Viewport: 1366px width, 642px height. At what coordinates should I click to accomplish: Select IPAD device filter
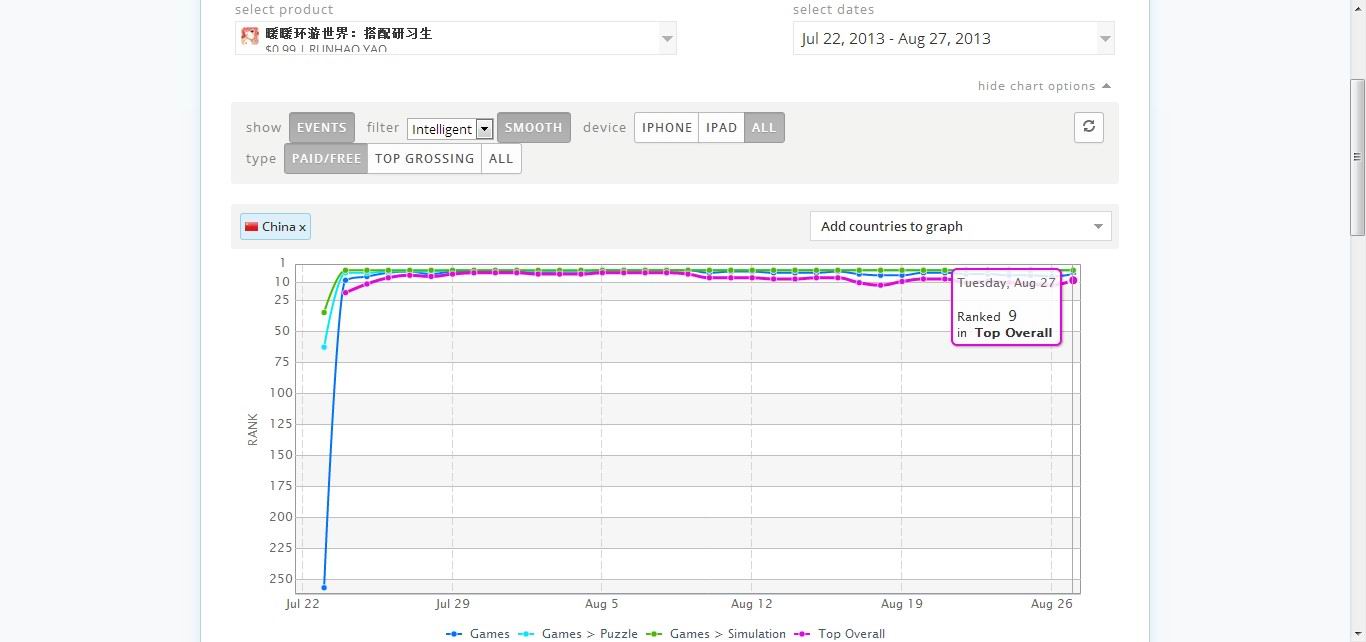[721, 128]
